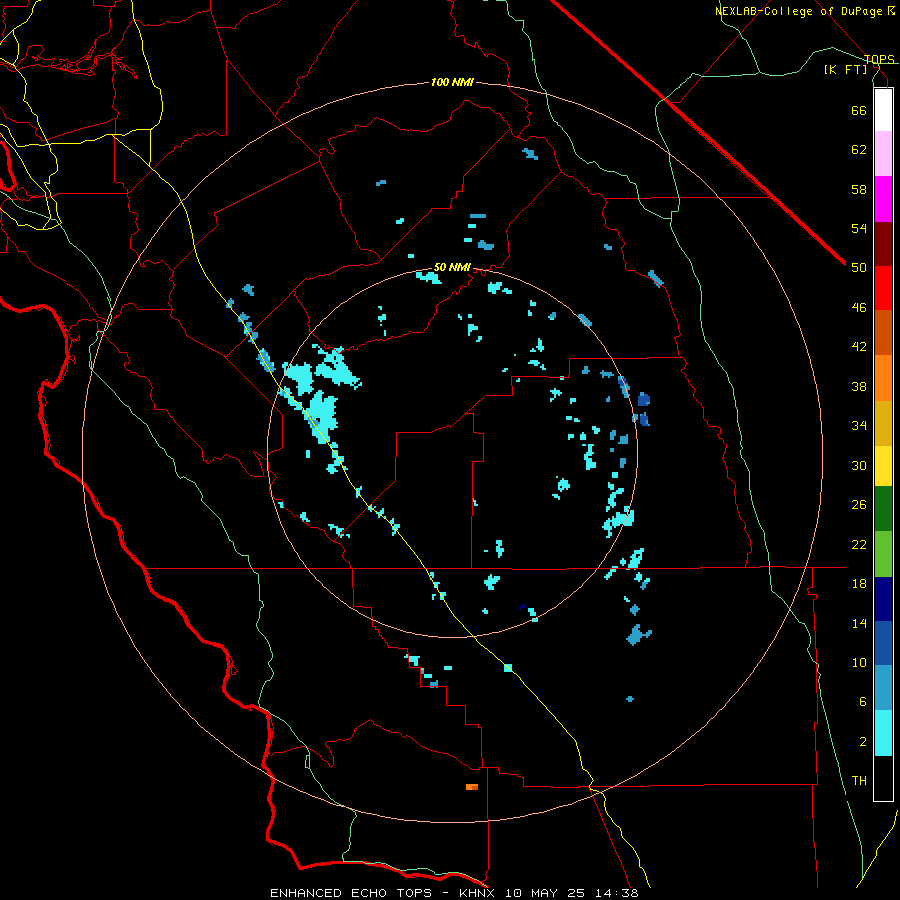Click the lone orange echo pixel
The width and height of the screenshot is (900, 900).
coord(472,787)
